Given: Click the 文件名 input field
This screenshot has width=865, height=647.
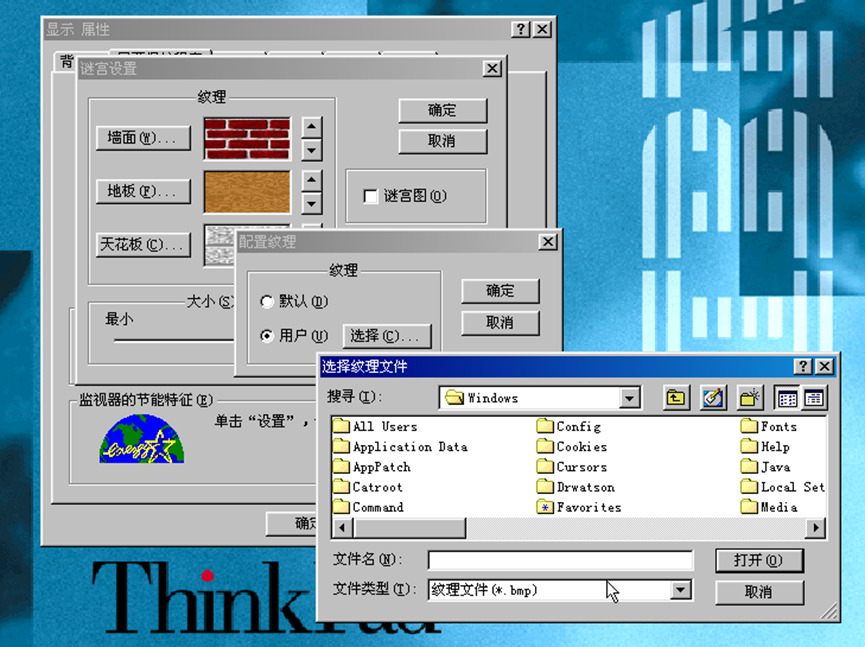Looking at the screenshot, I should 560,560.
